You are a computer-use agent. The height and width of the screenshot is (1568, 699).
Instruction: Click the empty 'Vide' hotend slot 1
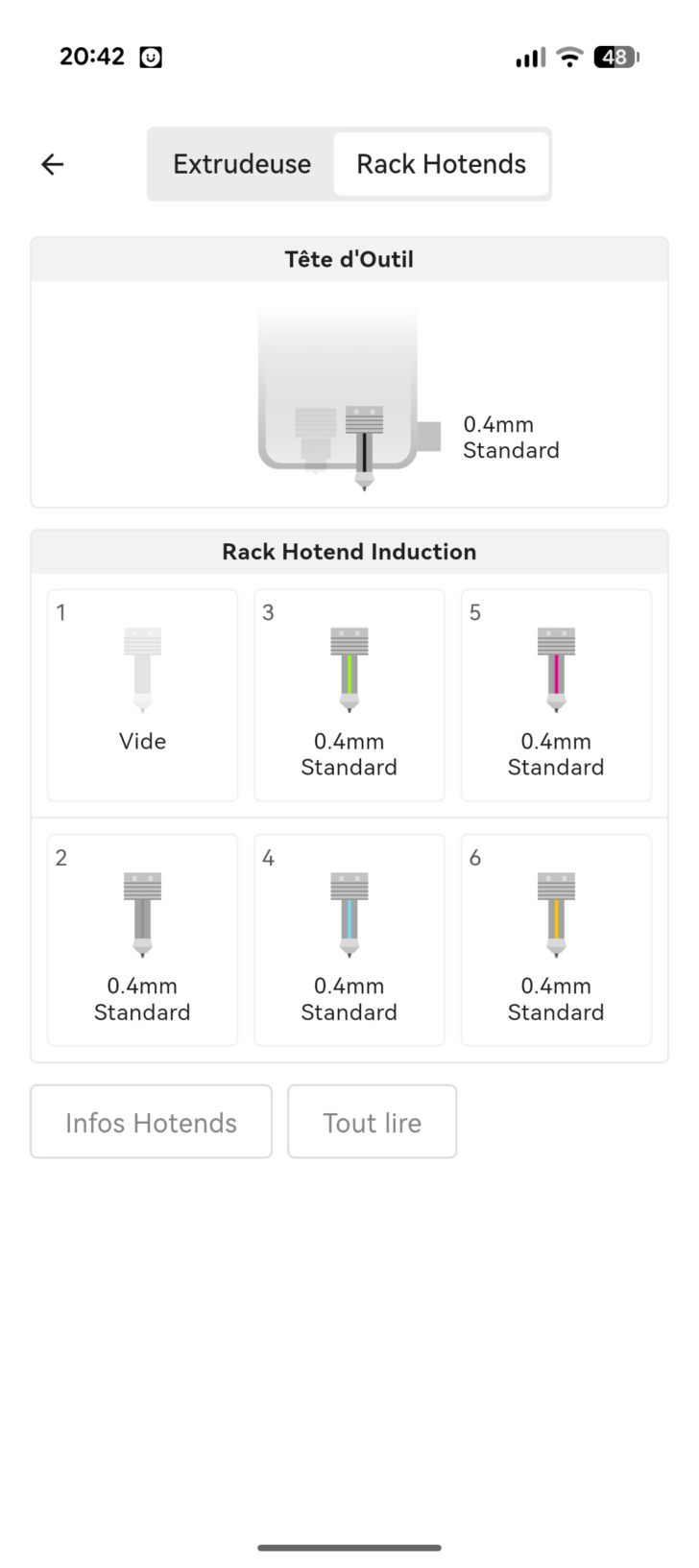coord(142,695)
